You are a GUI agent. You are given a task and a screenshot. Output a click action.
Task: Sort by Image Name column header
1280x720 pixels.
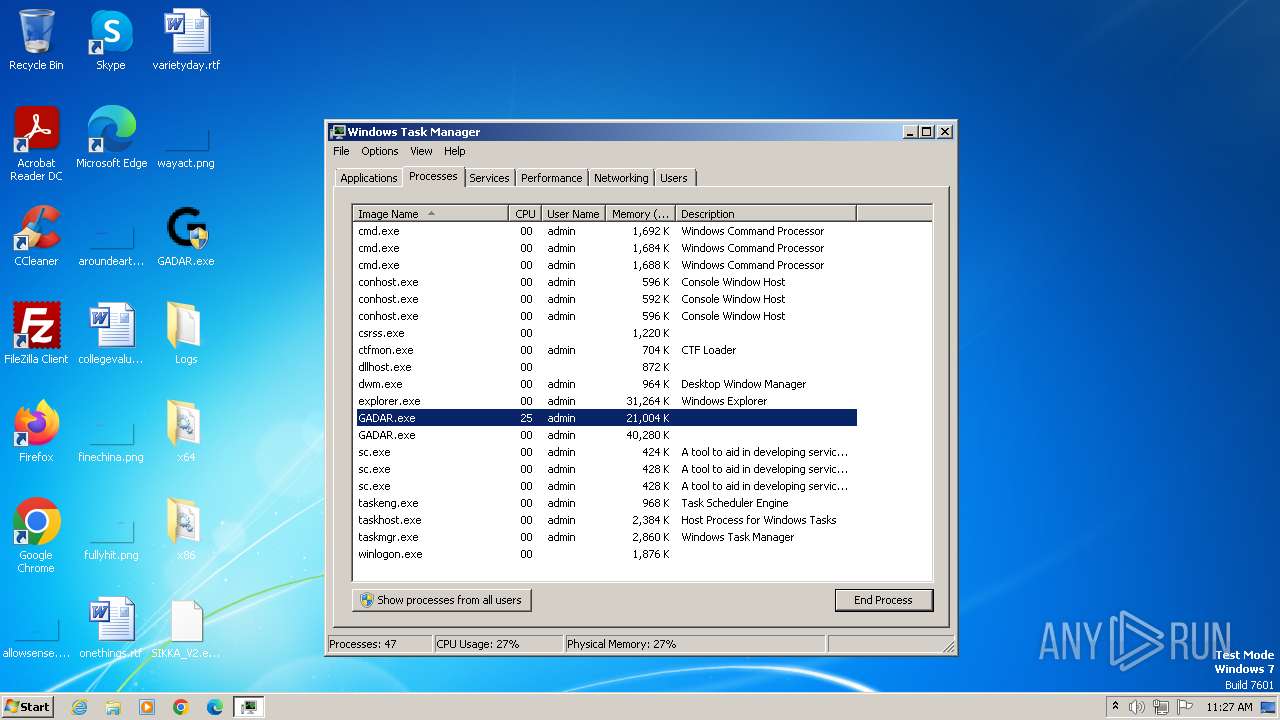[431, 213]
